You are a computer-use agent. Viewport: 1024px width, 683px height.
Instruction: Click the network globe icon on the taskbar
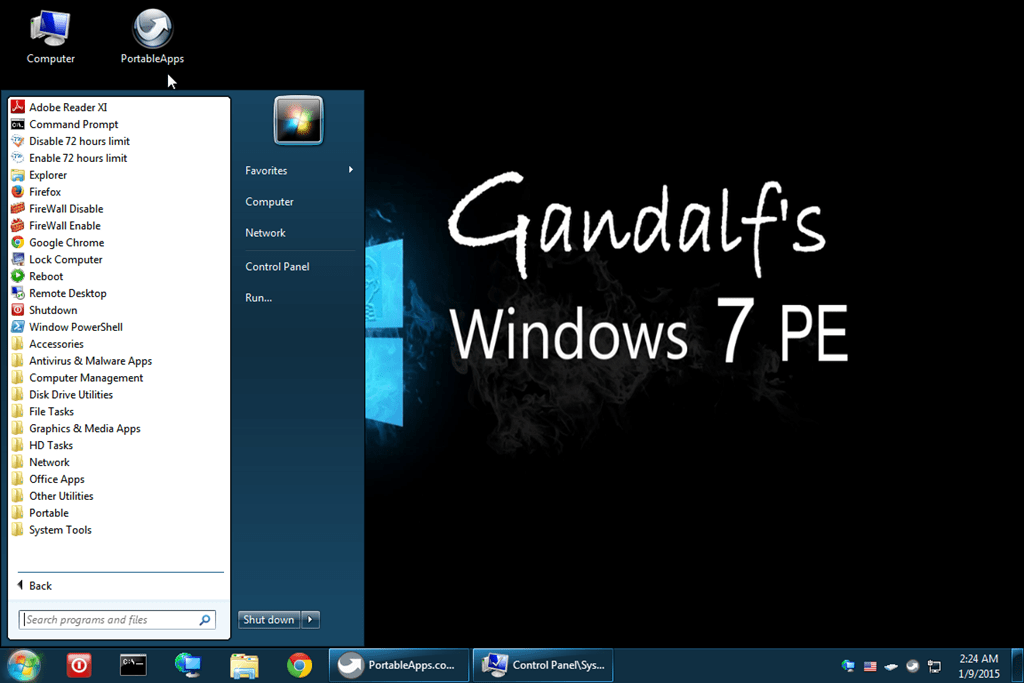point(188,665)
